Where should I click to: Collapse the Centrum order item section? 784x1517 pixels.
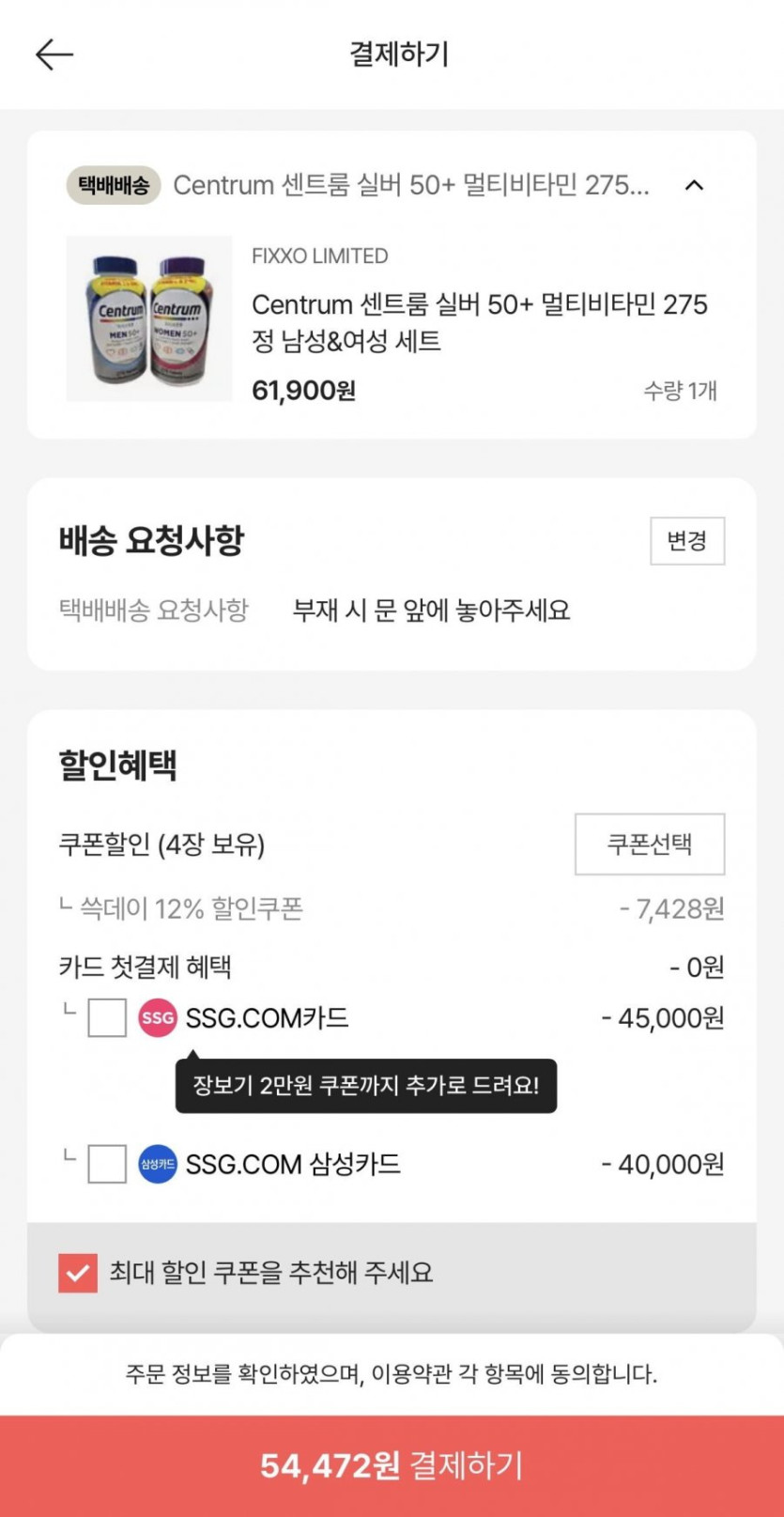pyautogui.click(x=694, y=186)
